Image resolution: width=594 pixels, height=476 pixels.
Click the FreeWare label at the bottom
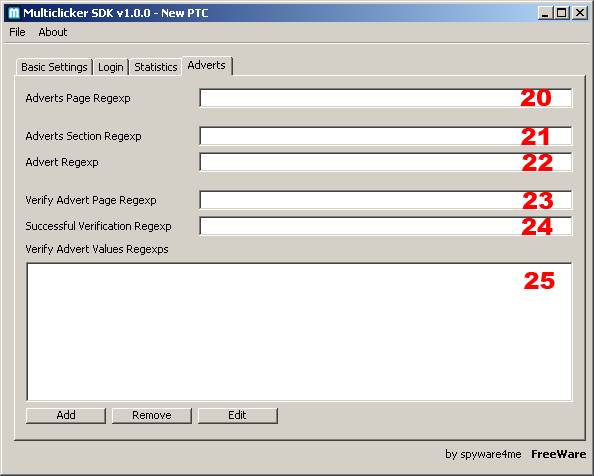click(558, 454)
